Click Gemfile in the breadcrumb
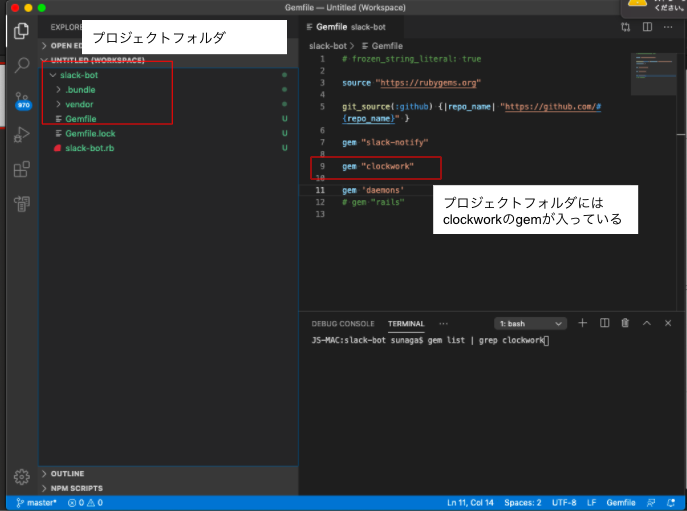 387,46
